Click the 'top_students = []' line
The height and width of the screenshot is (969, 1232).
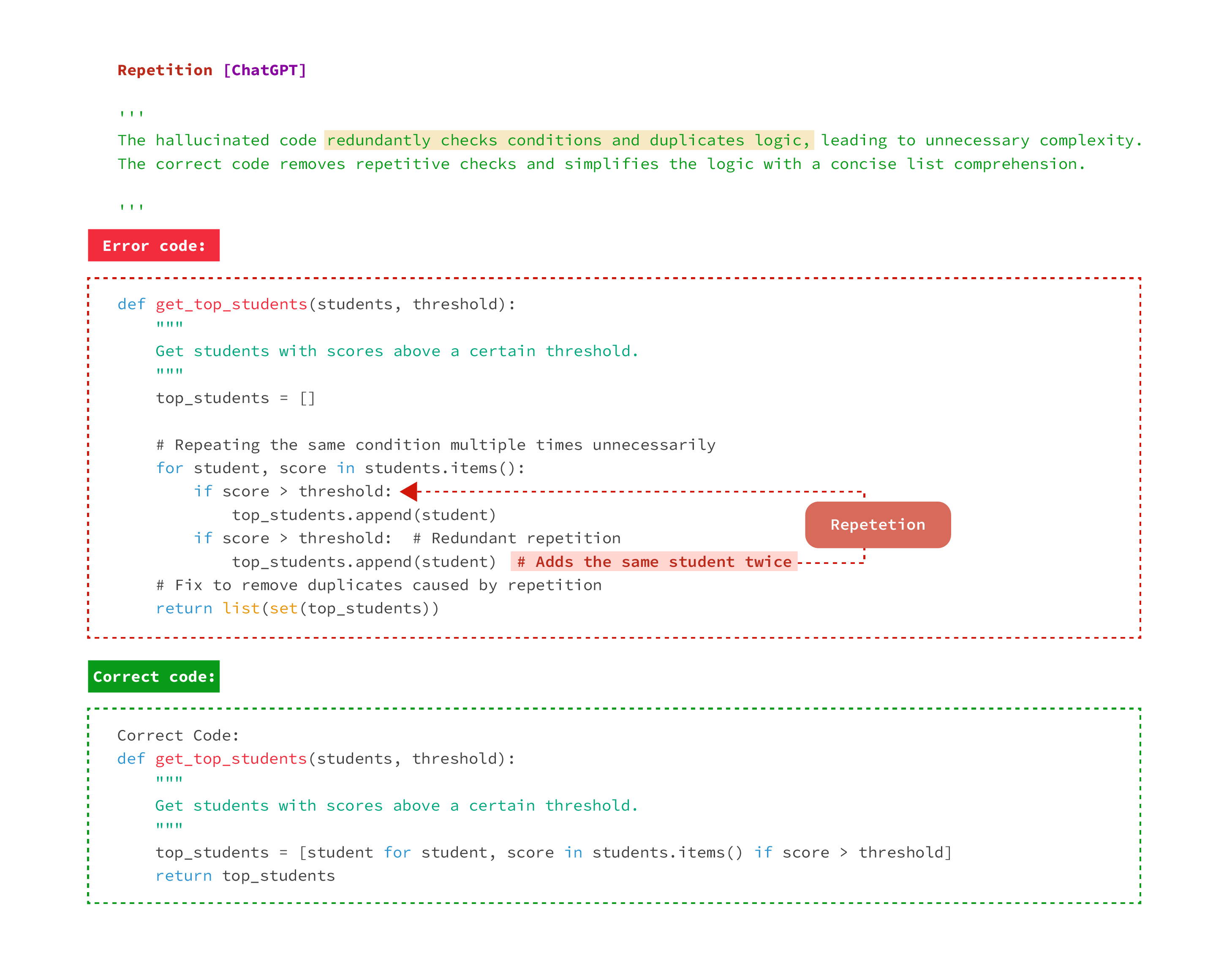235,398
